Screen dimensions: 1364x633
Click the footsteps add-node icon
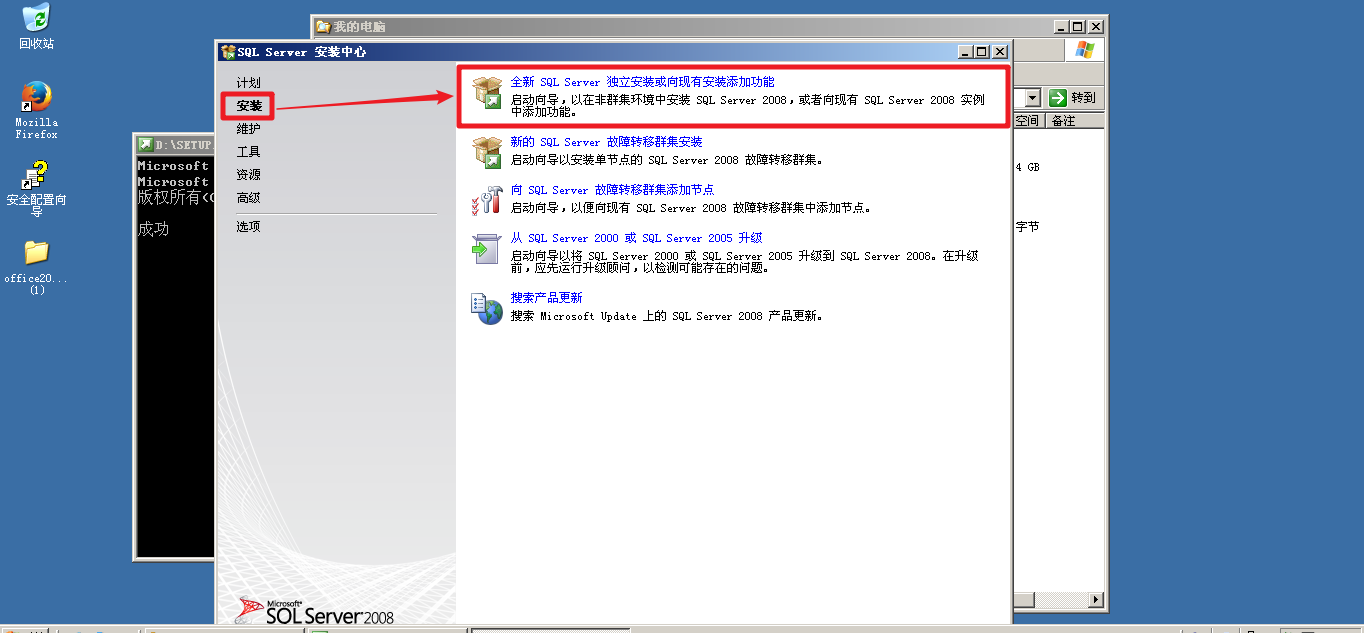(487, 198)
